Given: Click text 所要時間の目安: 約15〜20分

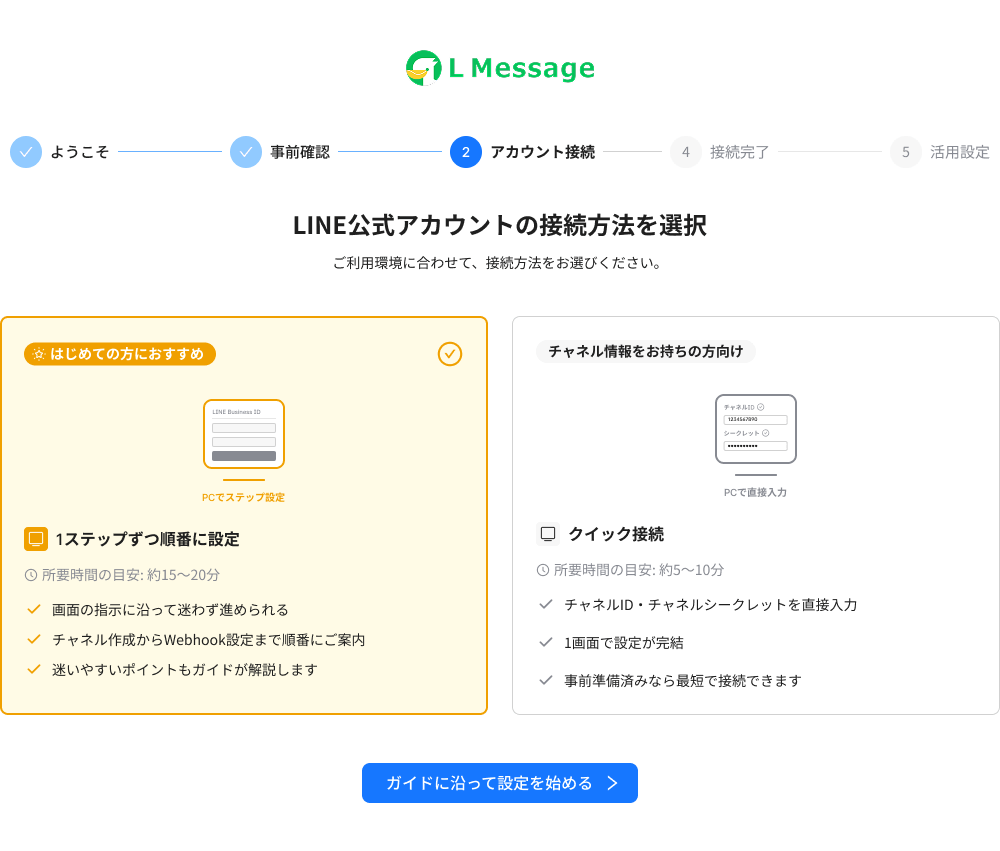Looking at the screenshot, I should (131, 575).
